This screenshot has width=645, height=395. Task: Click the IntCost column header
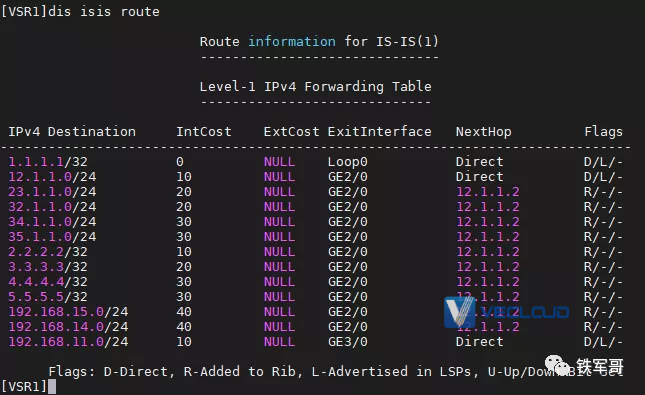[204, 132]
